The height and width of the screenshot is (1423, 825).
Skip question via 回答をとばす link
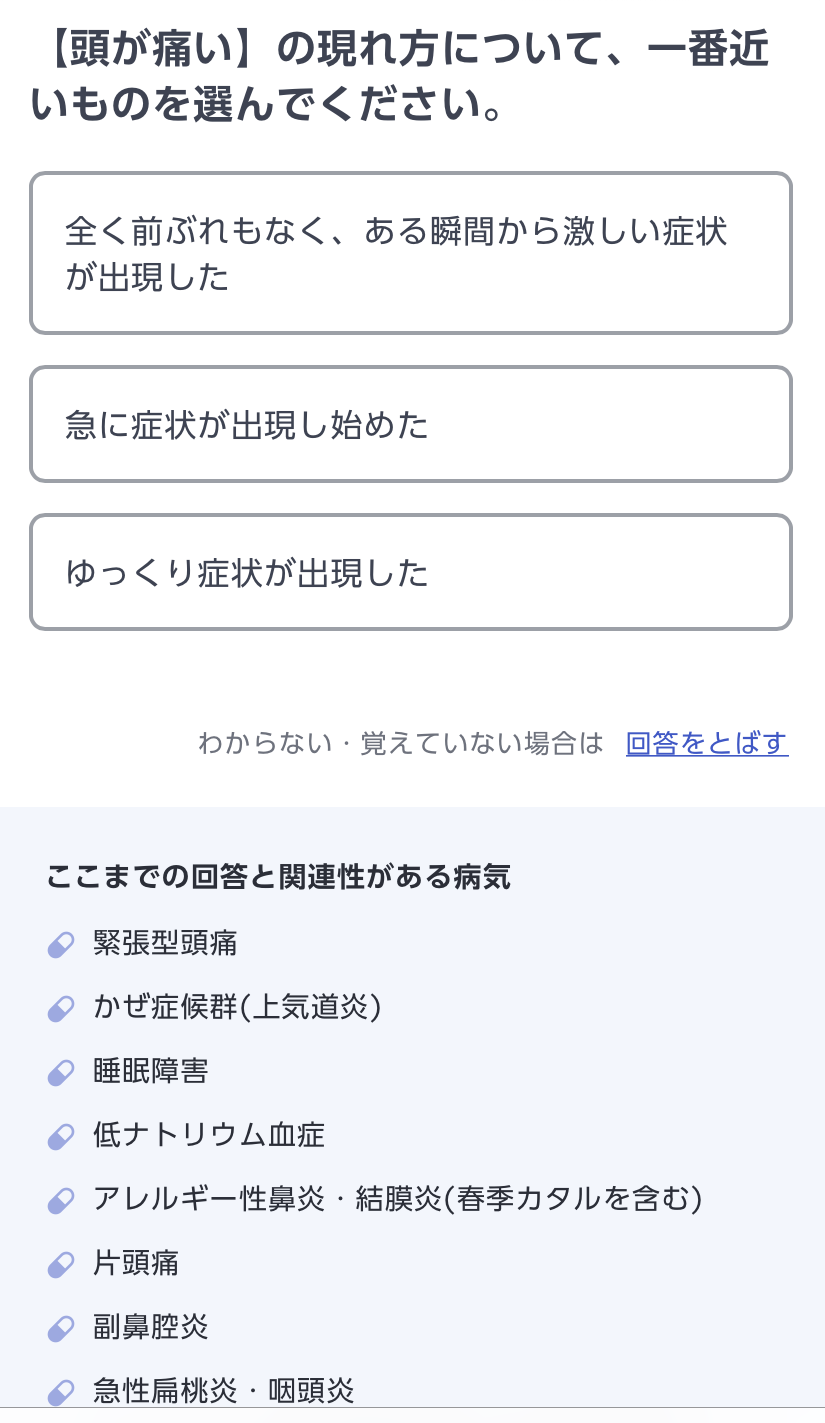coord(706,743)
